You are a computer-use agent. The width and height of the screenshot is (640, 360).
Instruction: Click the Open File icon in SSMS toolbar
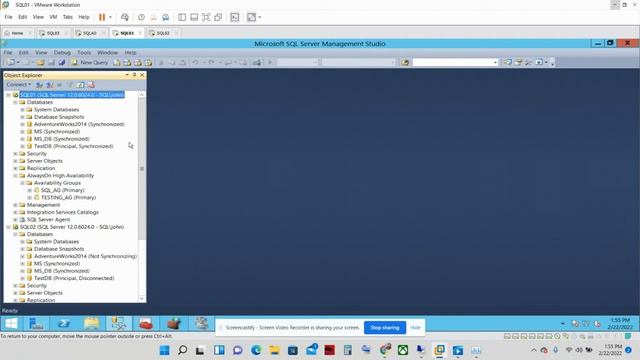tap(40, 62)
